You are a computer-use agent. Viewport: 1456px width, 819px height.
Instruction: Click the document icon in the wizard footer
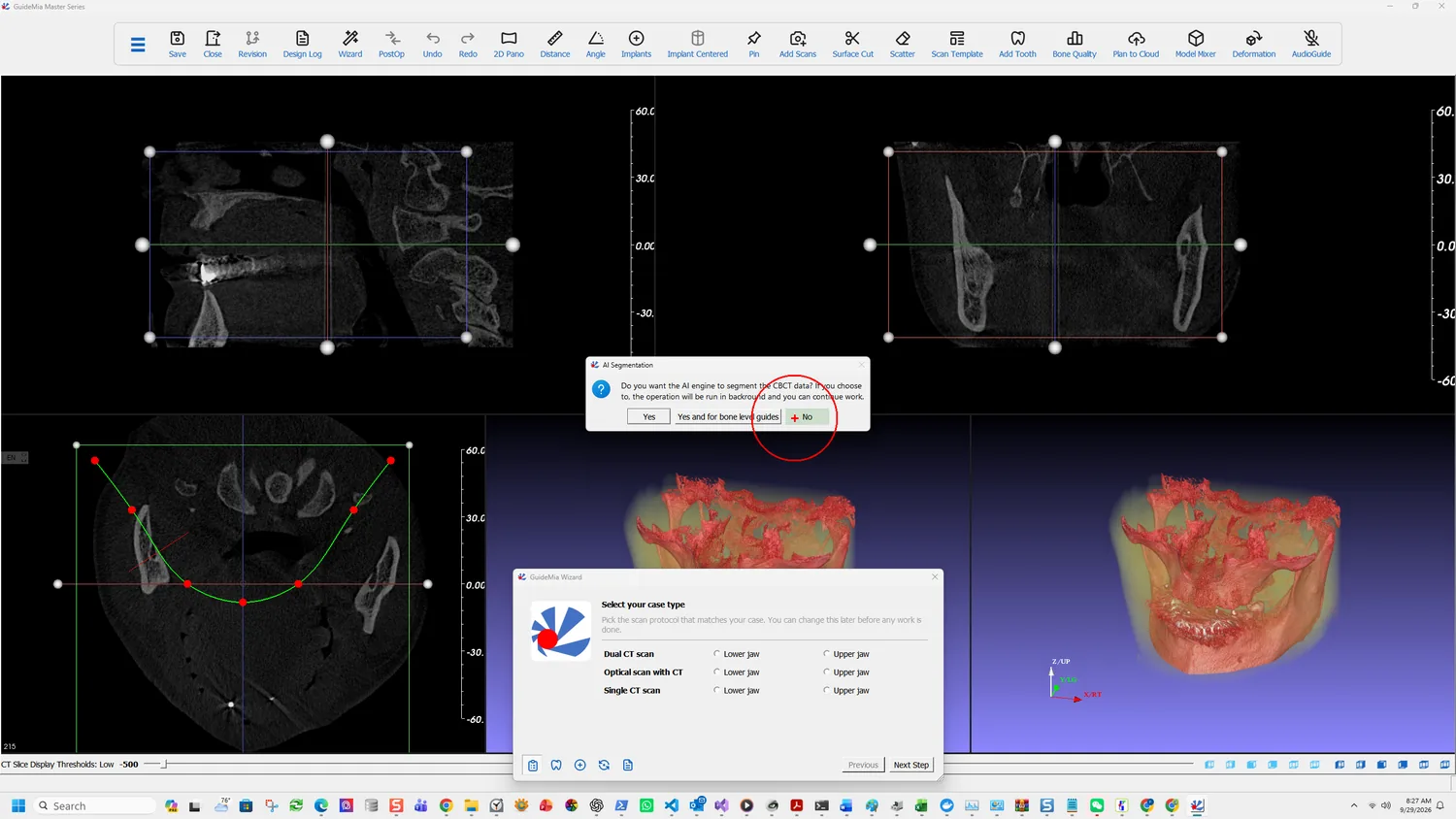coord(628,766)
